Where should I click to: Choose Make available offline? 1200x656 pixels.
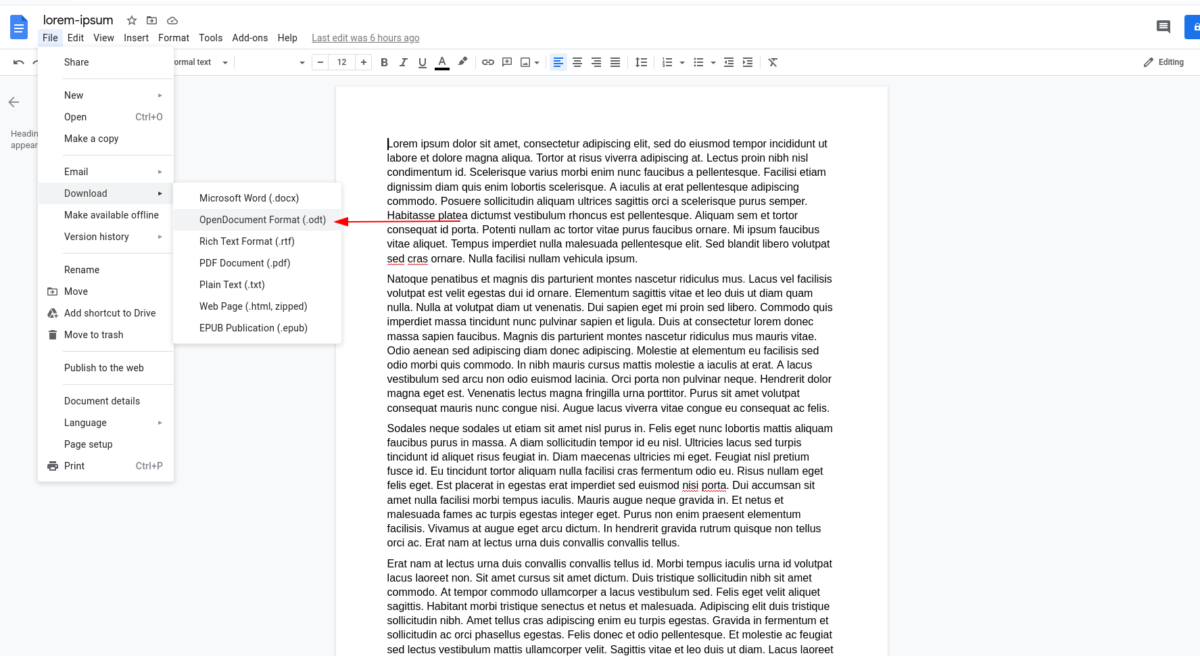tap(106, 215)
